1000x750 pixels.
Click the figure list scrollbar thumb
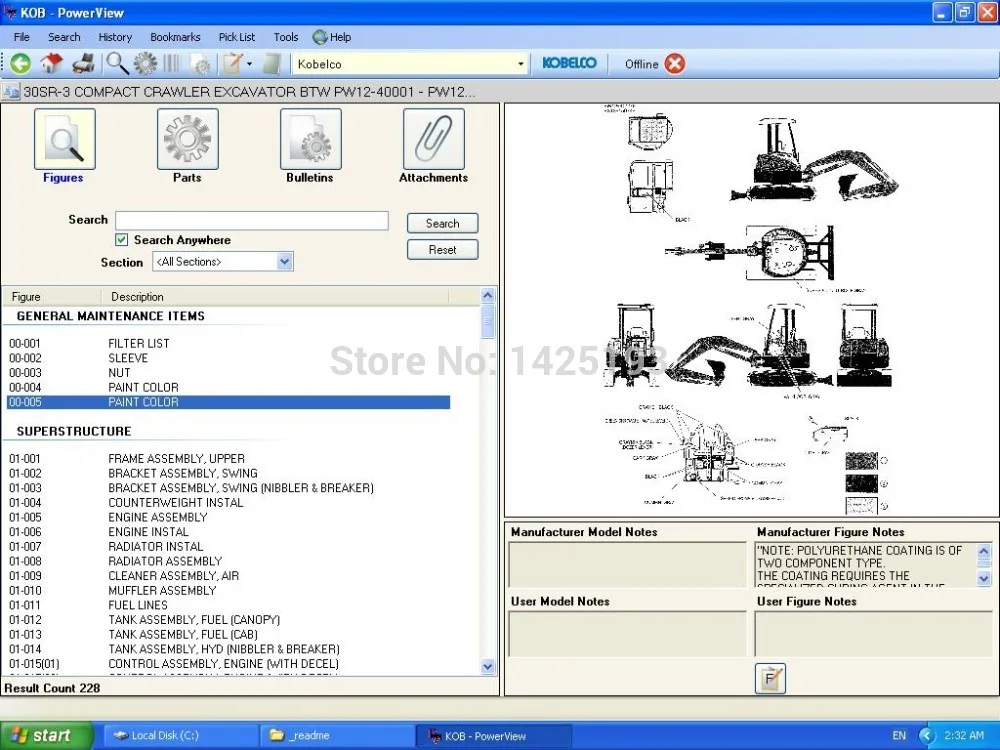click(487, 321)
